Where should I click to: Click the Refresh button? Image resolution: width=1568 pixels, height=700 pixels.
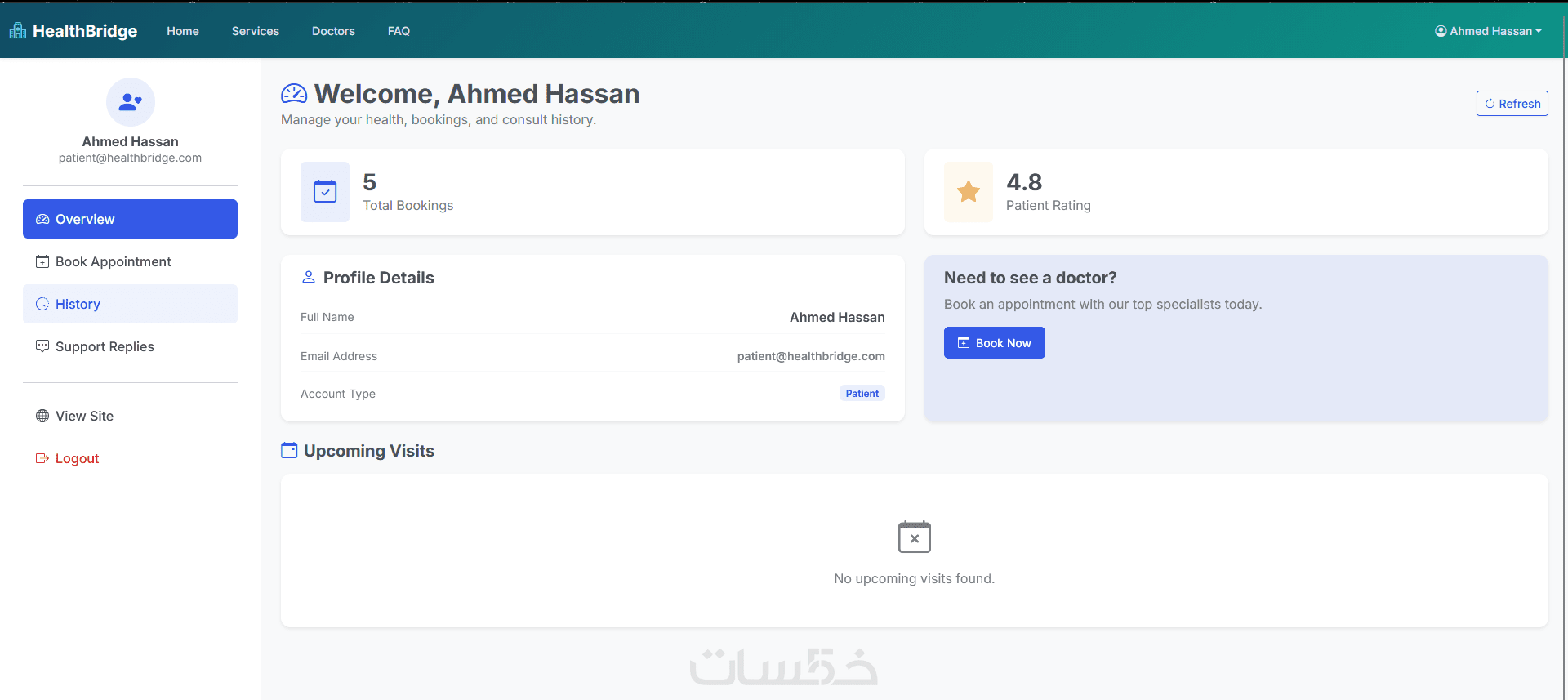click(x=1512, y=104)
